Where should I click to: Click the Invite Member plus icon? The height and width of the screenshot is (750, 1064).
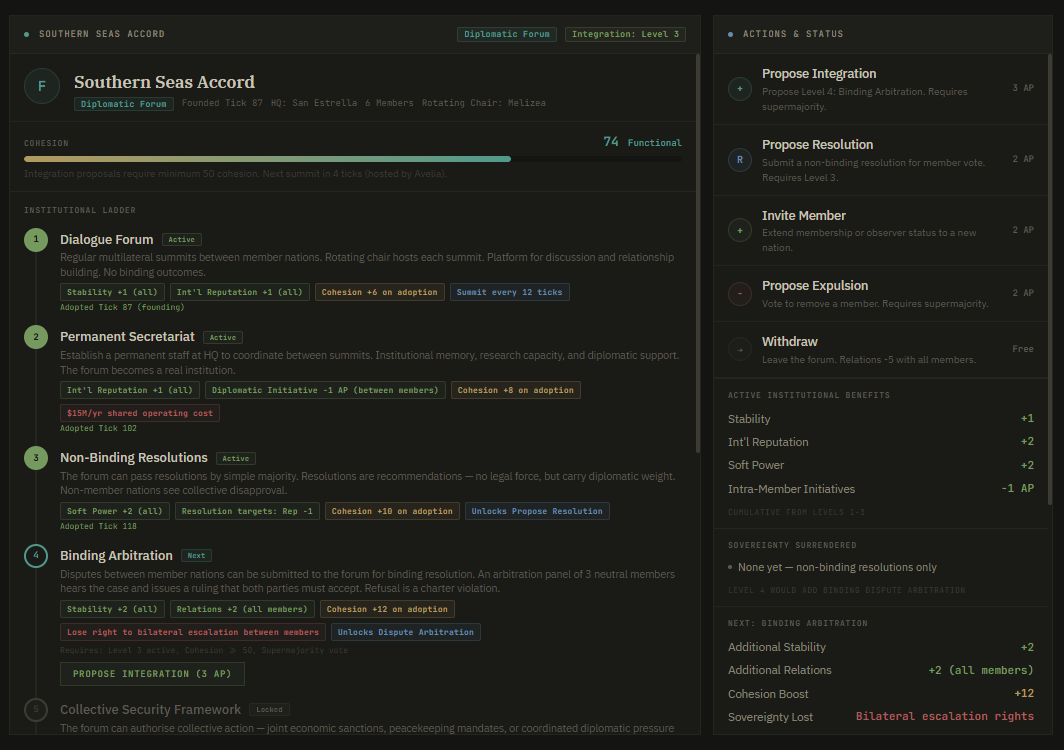[x=740, y=230]
